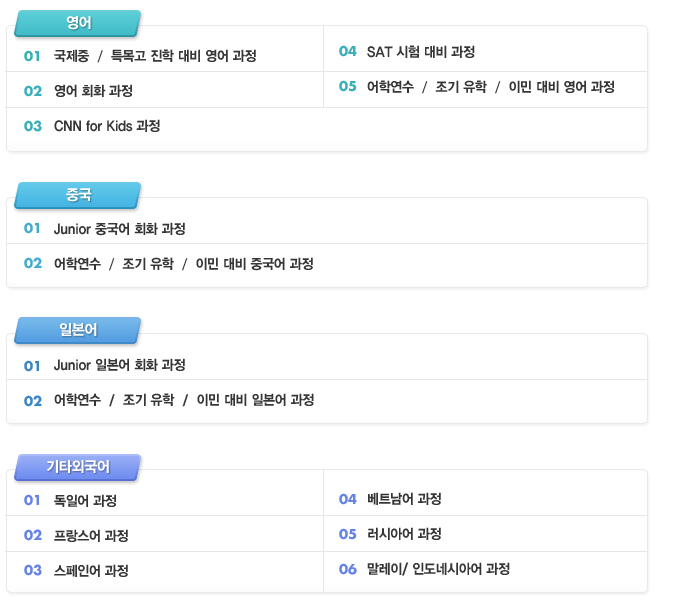
Task: Open Junior 중국어 회화 과정
Action: (120, 229)
